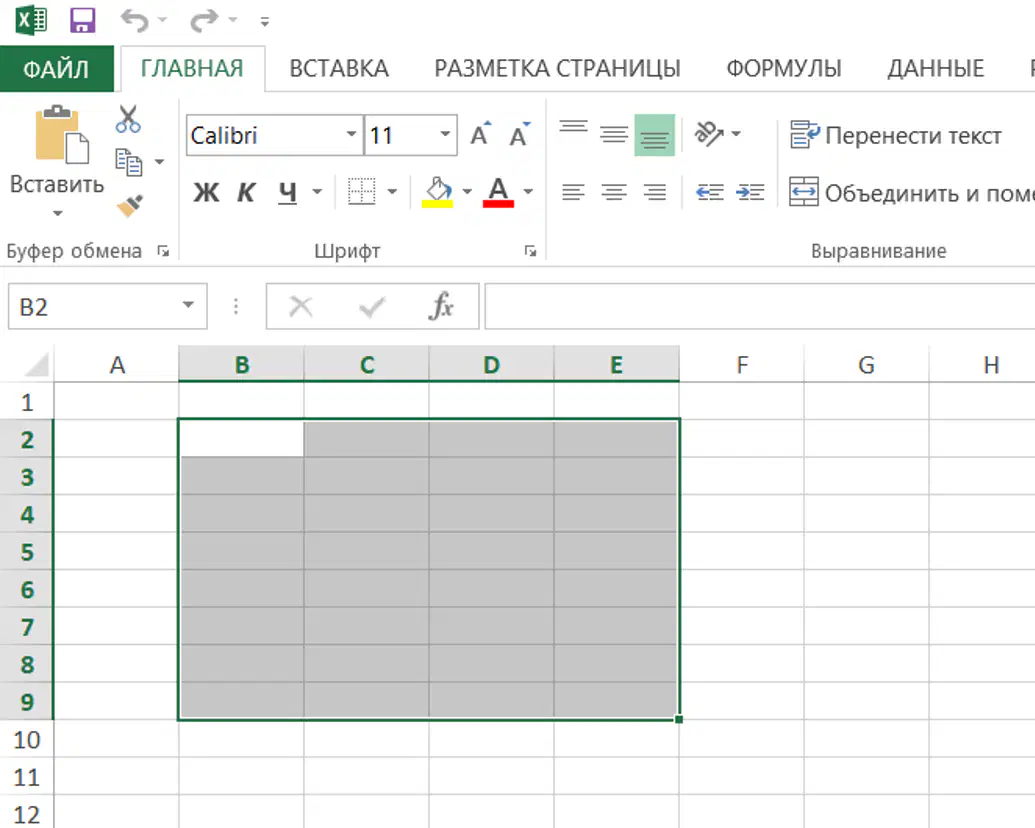The height and width of the screenshot is (828, 1035).
Task: Undo the last action
Action: [x=135, y=20]
